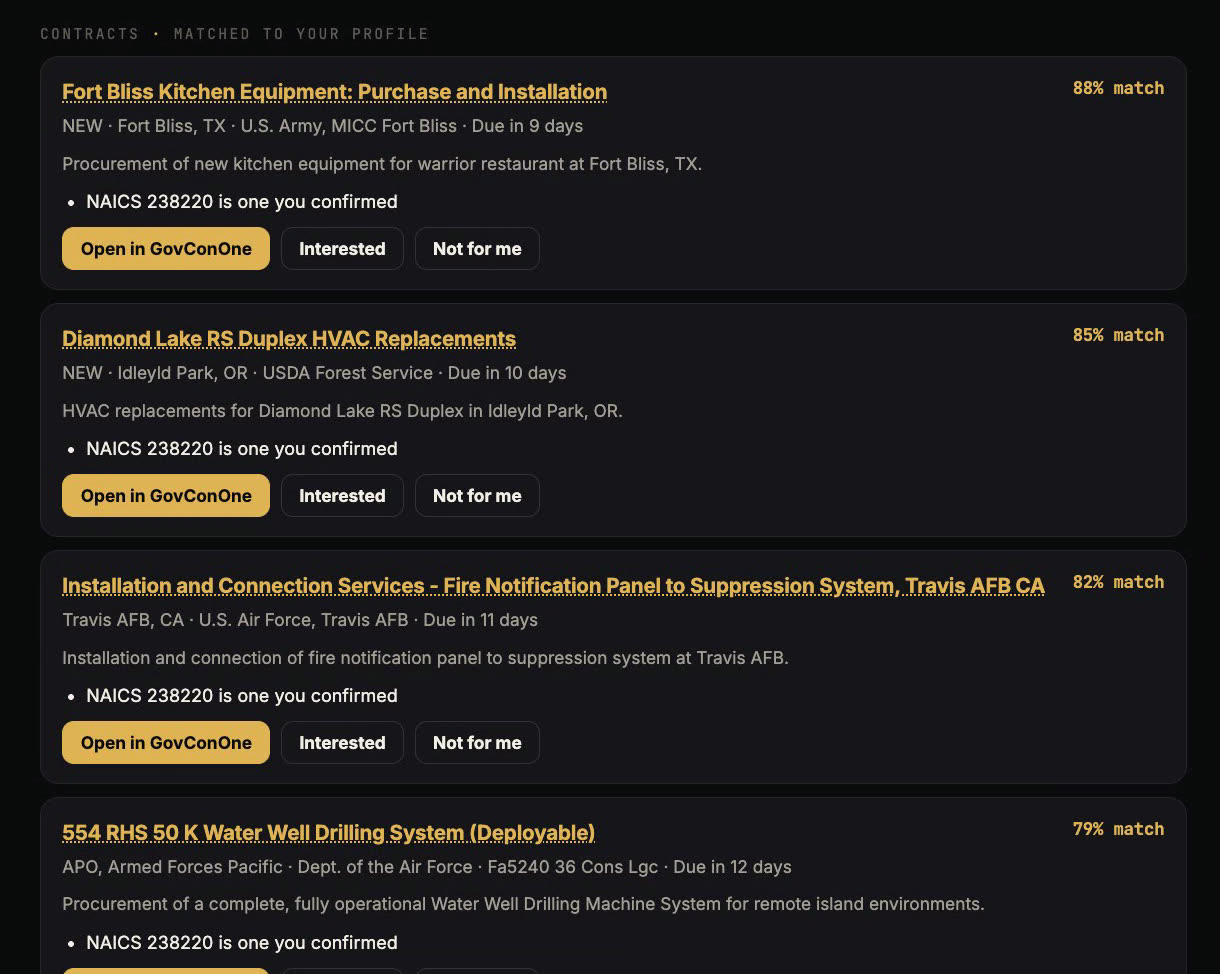Open the Travis AFB Fire Notification Panel contract link

pyautogui.click(x=553, y=586)
